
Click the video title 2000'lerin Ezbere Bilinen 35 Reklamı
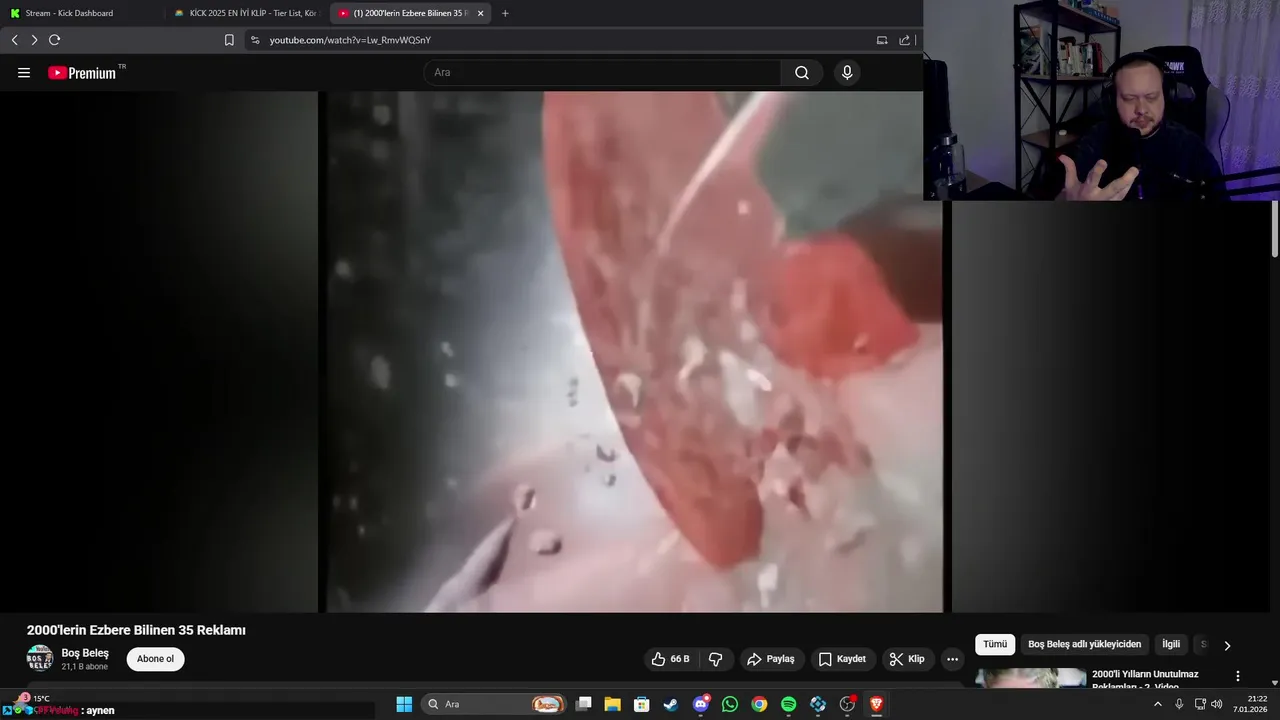[136, 630]
